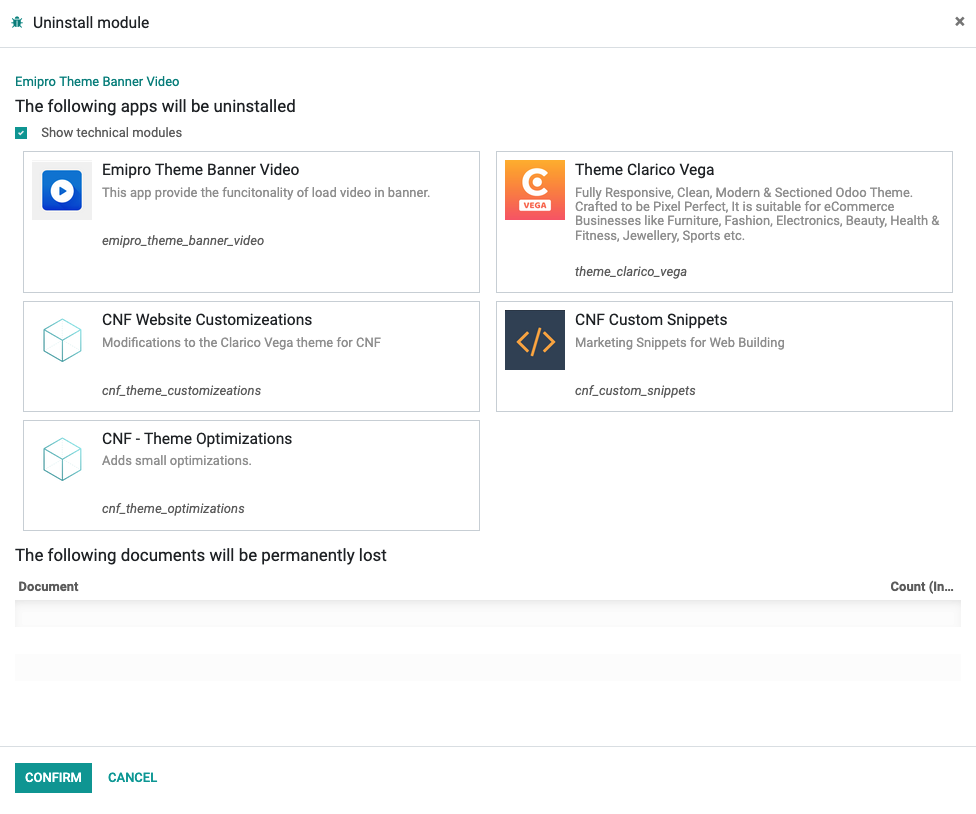Sort by the Count column header

coord(921,587)
